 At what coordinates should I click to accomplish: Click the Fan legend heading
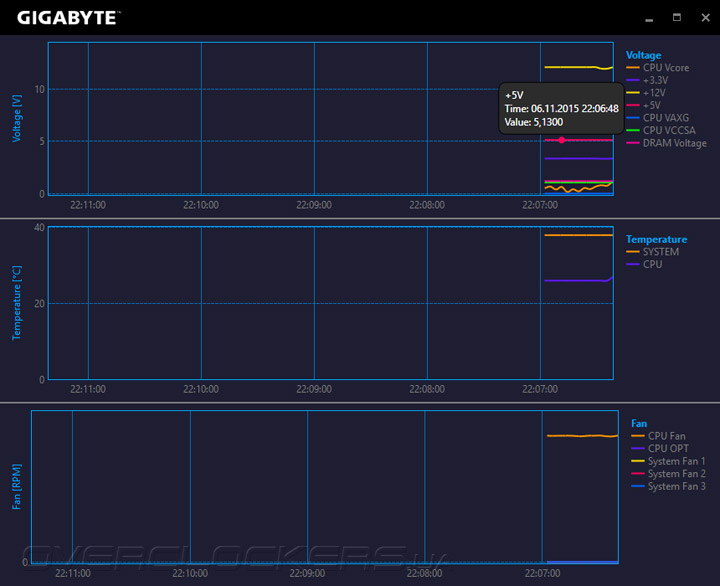point(639,423)
